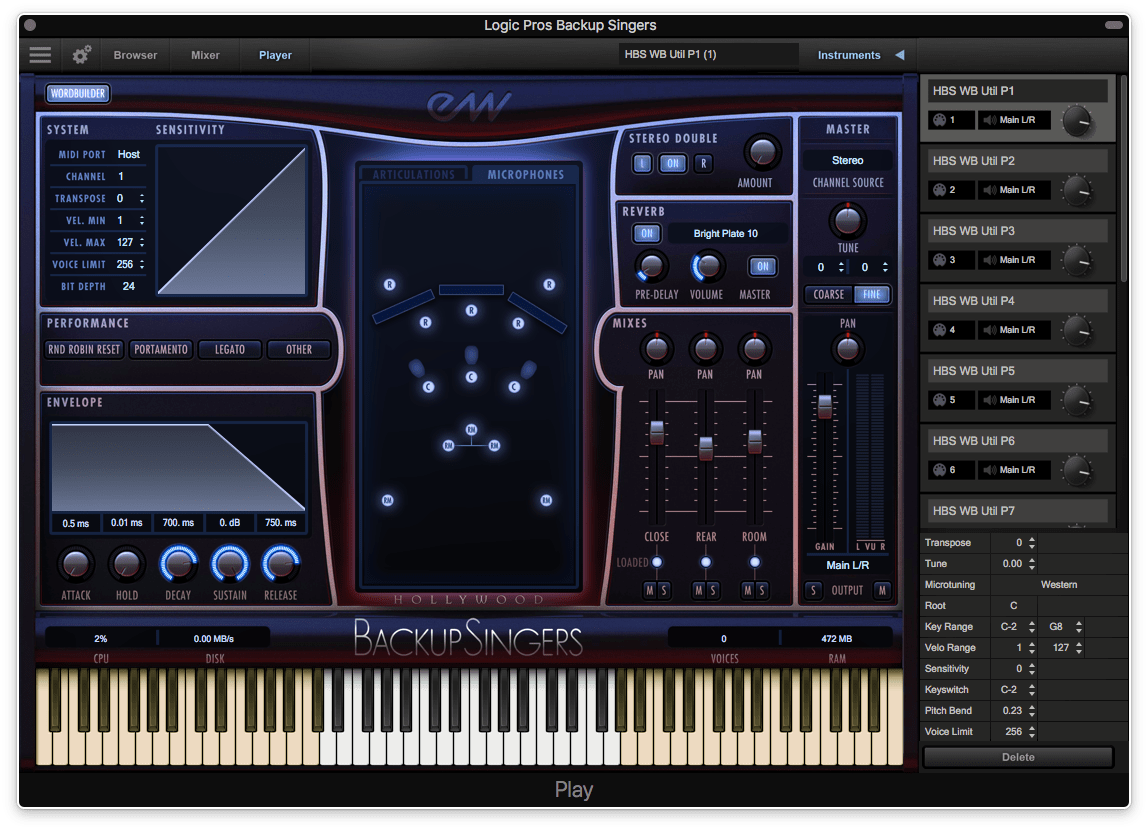
Task: Click the Master Pan knob
Action: pyautogui.click(x=847, y=348)
